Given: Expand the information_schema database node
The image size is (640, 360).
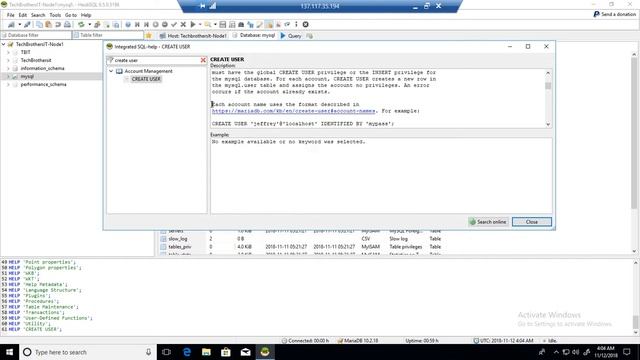Looking at the screenshot, I should (8, 68).
